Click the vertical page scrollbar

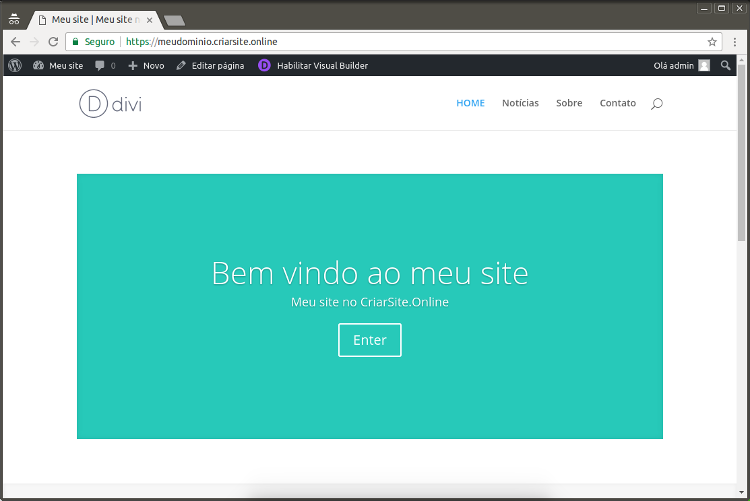(741, 160)
